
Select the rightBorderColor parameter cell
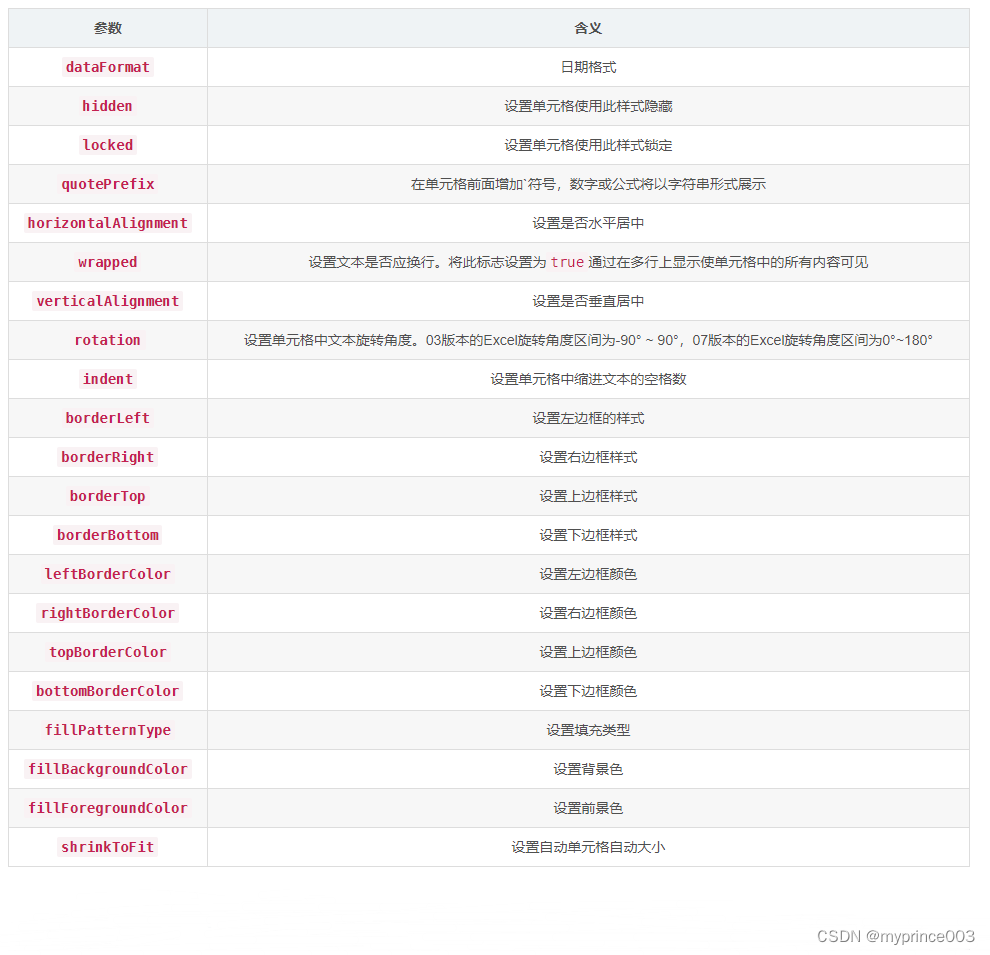click(x=107, y=613)
